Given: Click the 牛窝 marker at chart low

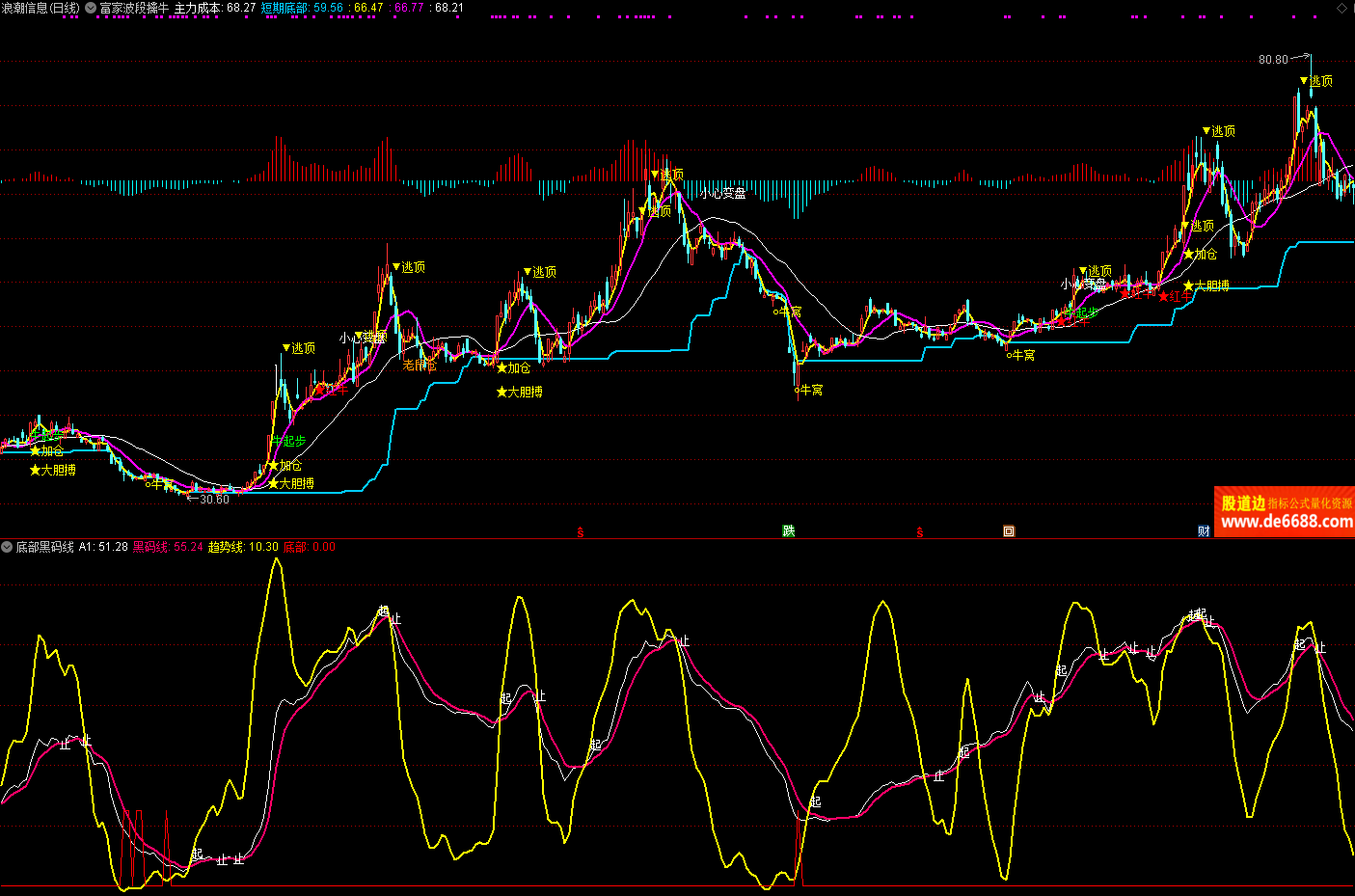Looking at the screenshot, I should coord(809,391).
